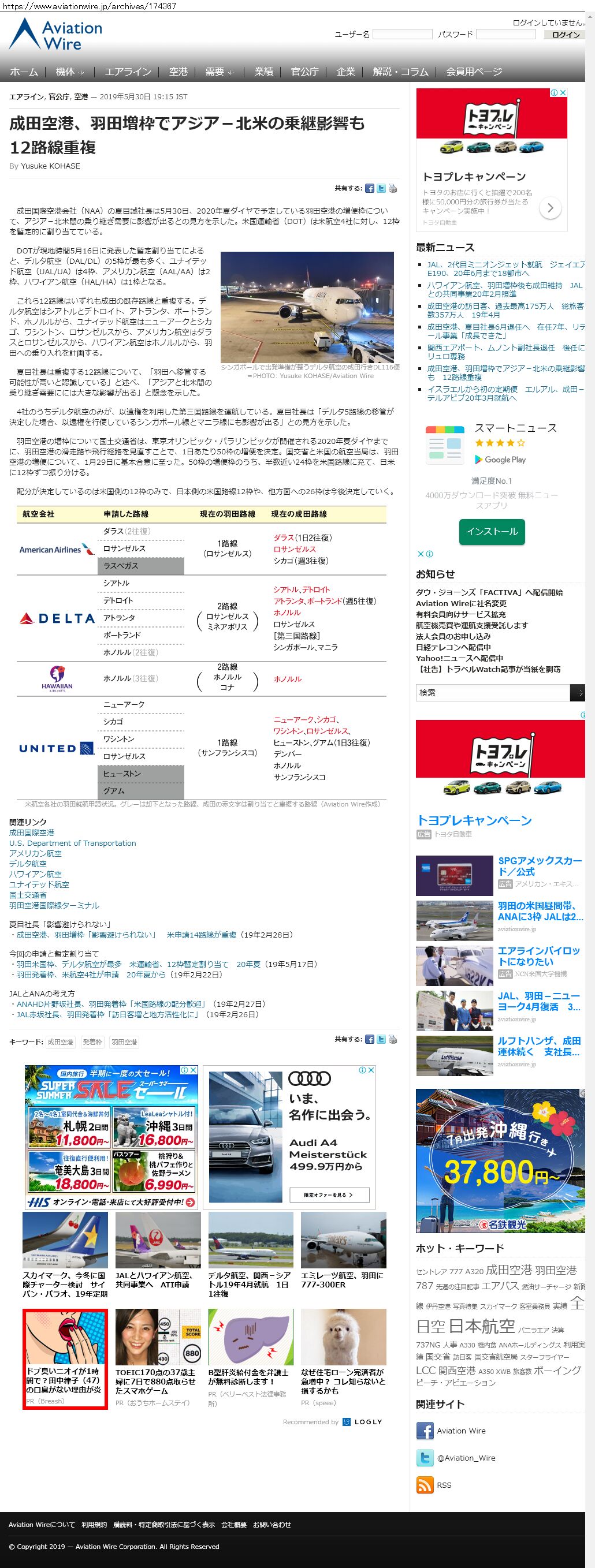Open the 会員用ページ menu item
The width and height of the screenshot is (595, 1568).
[474, 72]
